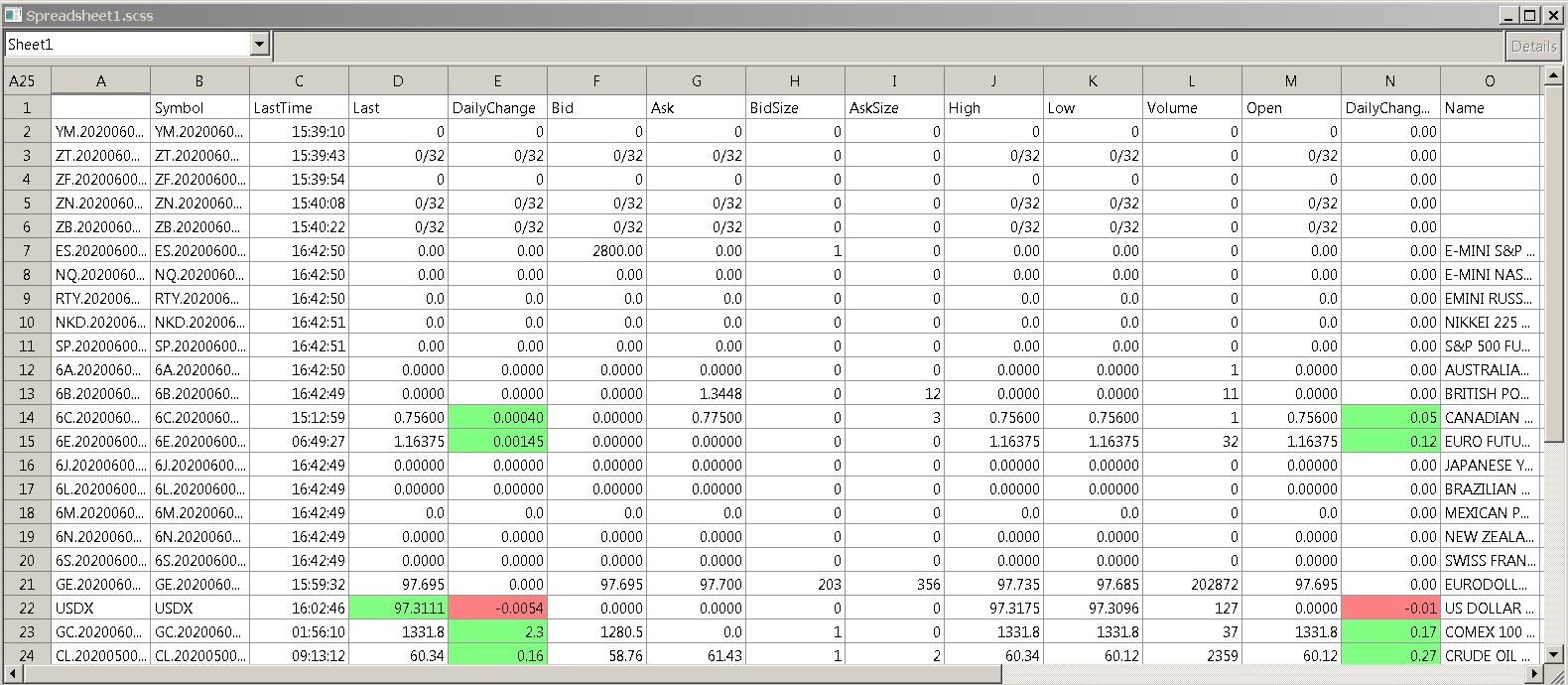Select the red -0.0054 DailyChange cell

[497, 608]
